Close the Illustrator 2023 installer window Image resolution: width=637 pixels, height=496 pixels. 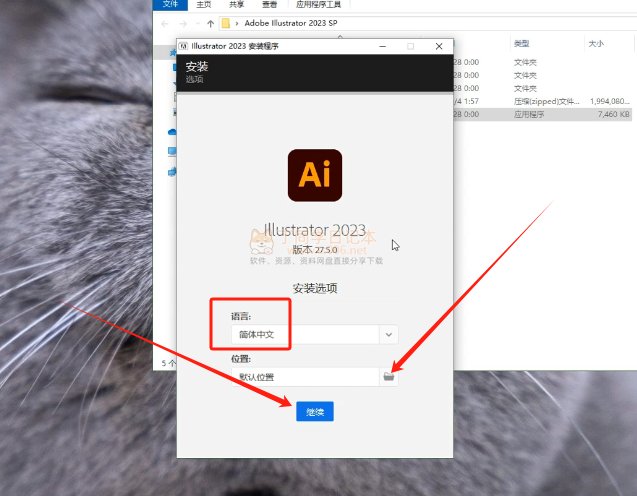tap(439, 46)
